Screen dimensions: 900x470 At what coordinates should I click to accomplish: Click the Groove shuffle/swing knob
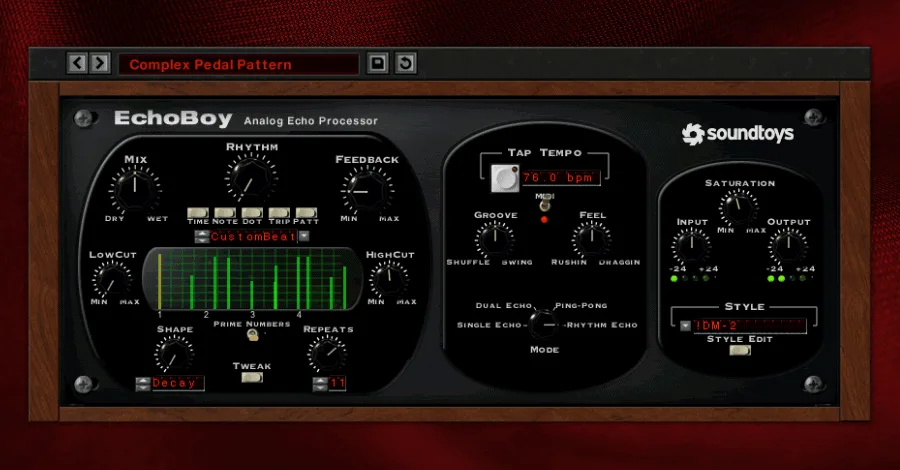tap(495, 239)
